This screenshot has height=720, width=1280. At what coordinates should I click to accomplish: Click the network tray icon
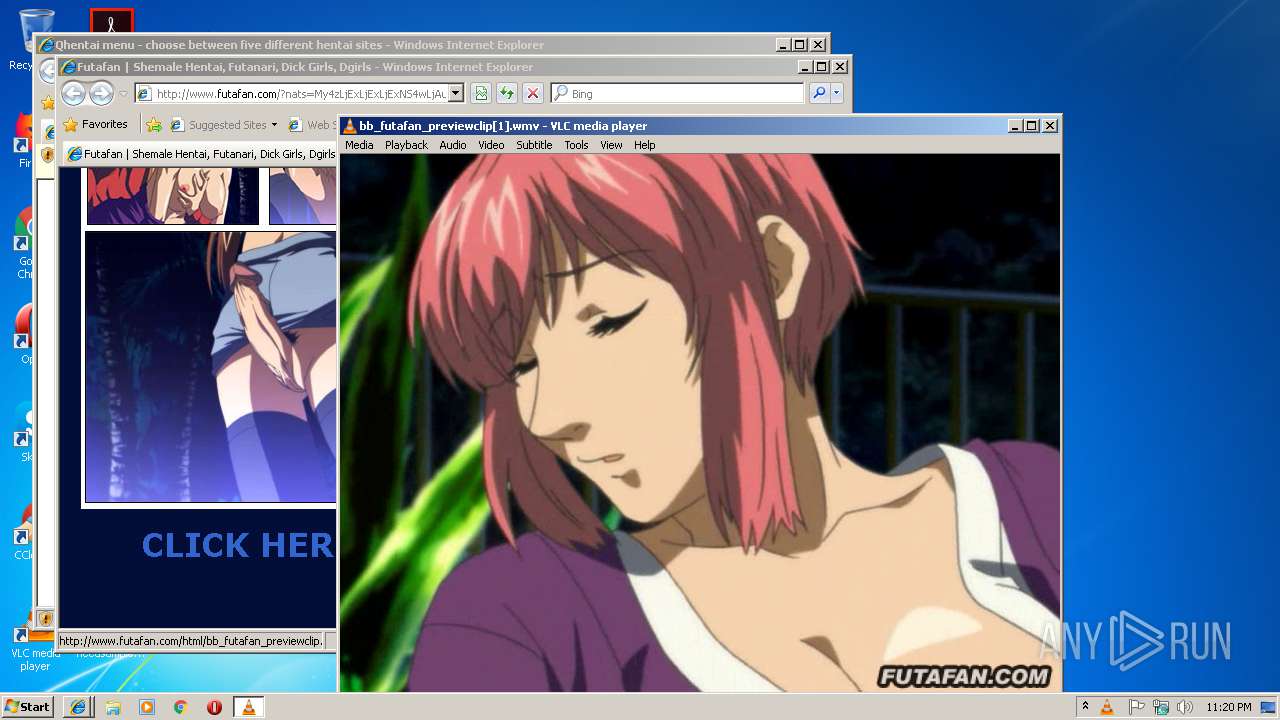pos(1160,707)
